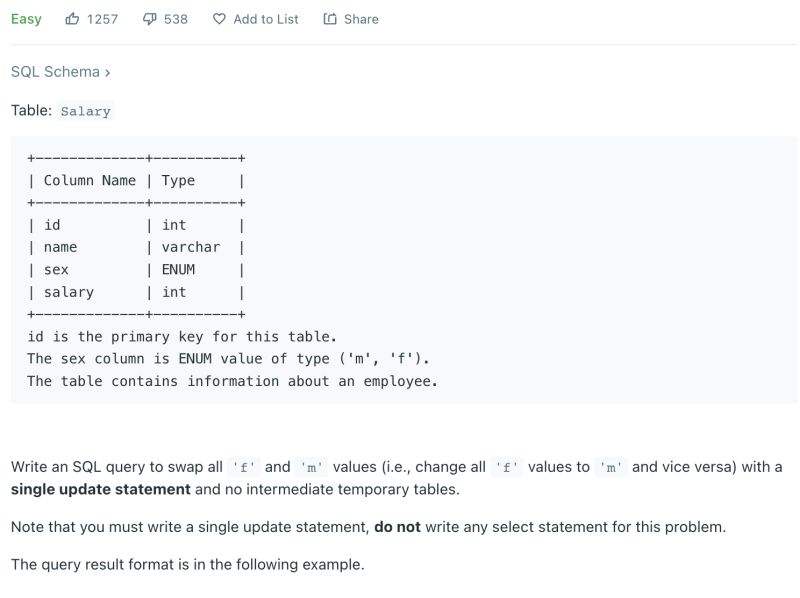Click the Salary table name code tag

tap(86, 111)
